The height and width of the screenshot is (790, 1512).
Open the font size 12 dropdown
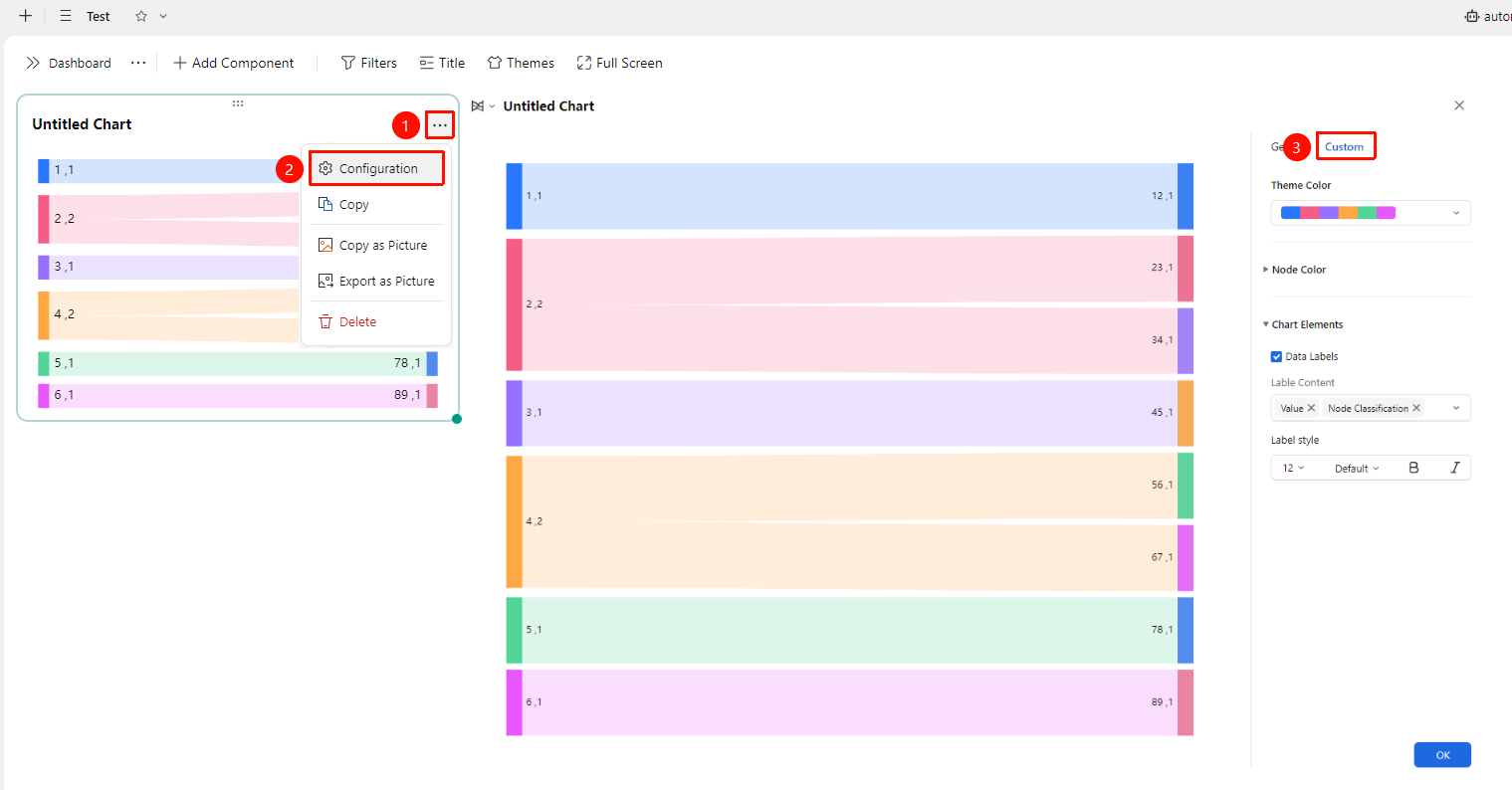pyautogui.click(x=1293, y=468)
